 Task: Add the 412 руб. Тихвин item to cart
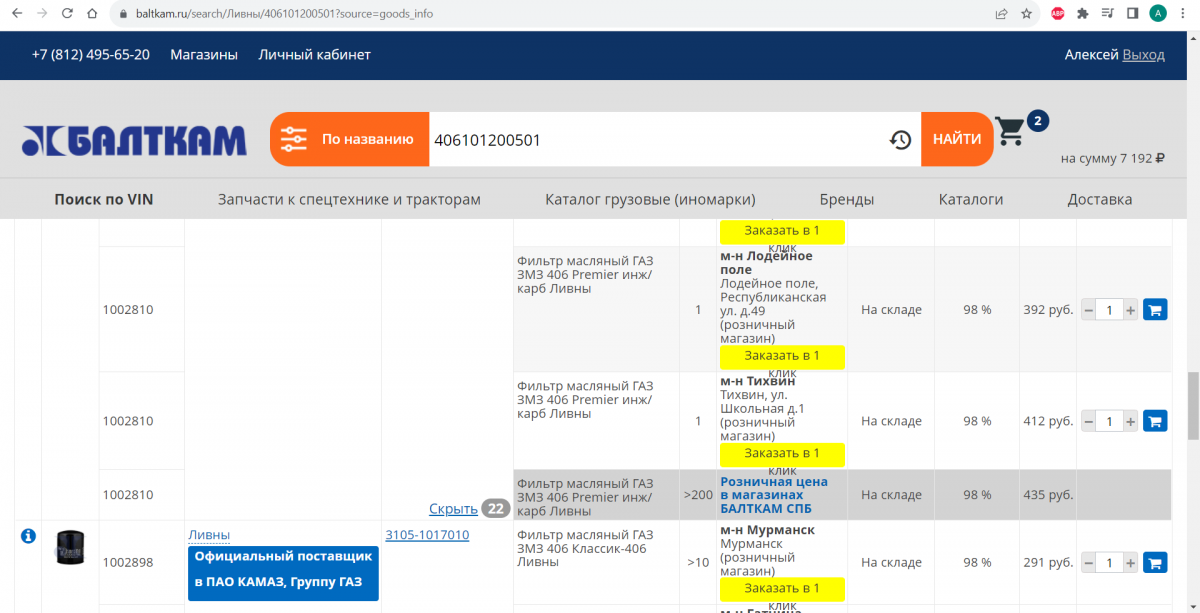tap(1154, 421)
